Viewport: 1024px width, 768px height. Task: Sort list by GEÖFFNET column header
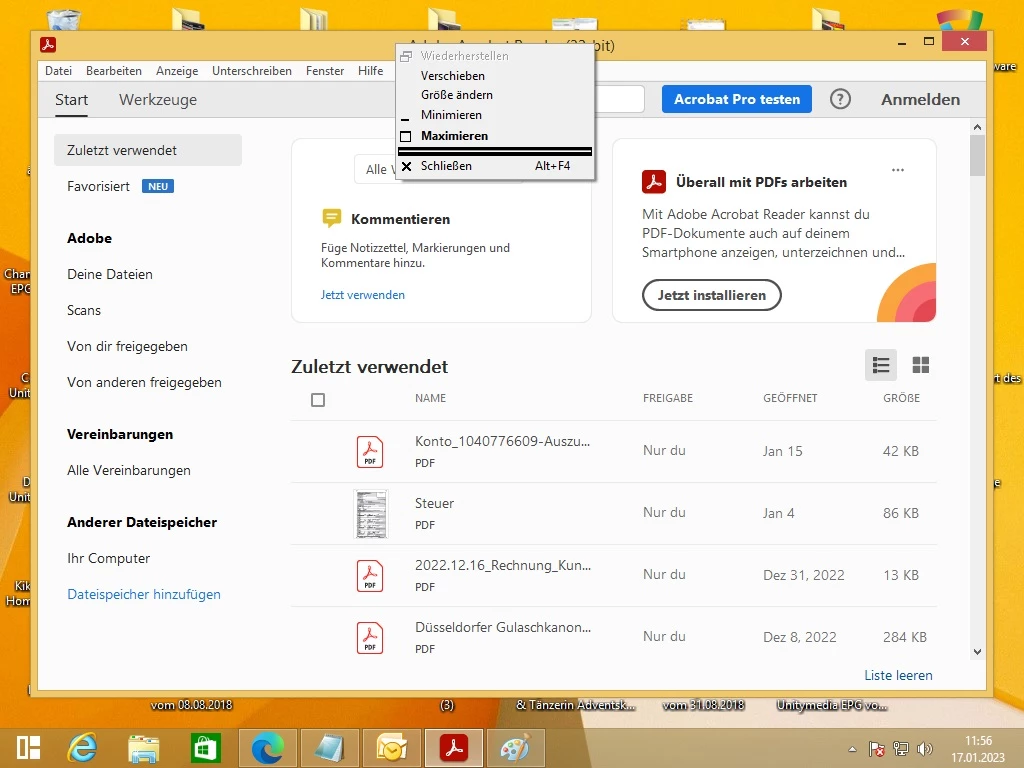(790, 398)
